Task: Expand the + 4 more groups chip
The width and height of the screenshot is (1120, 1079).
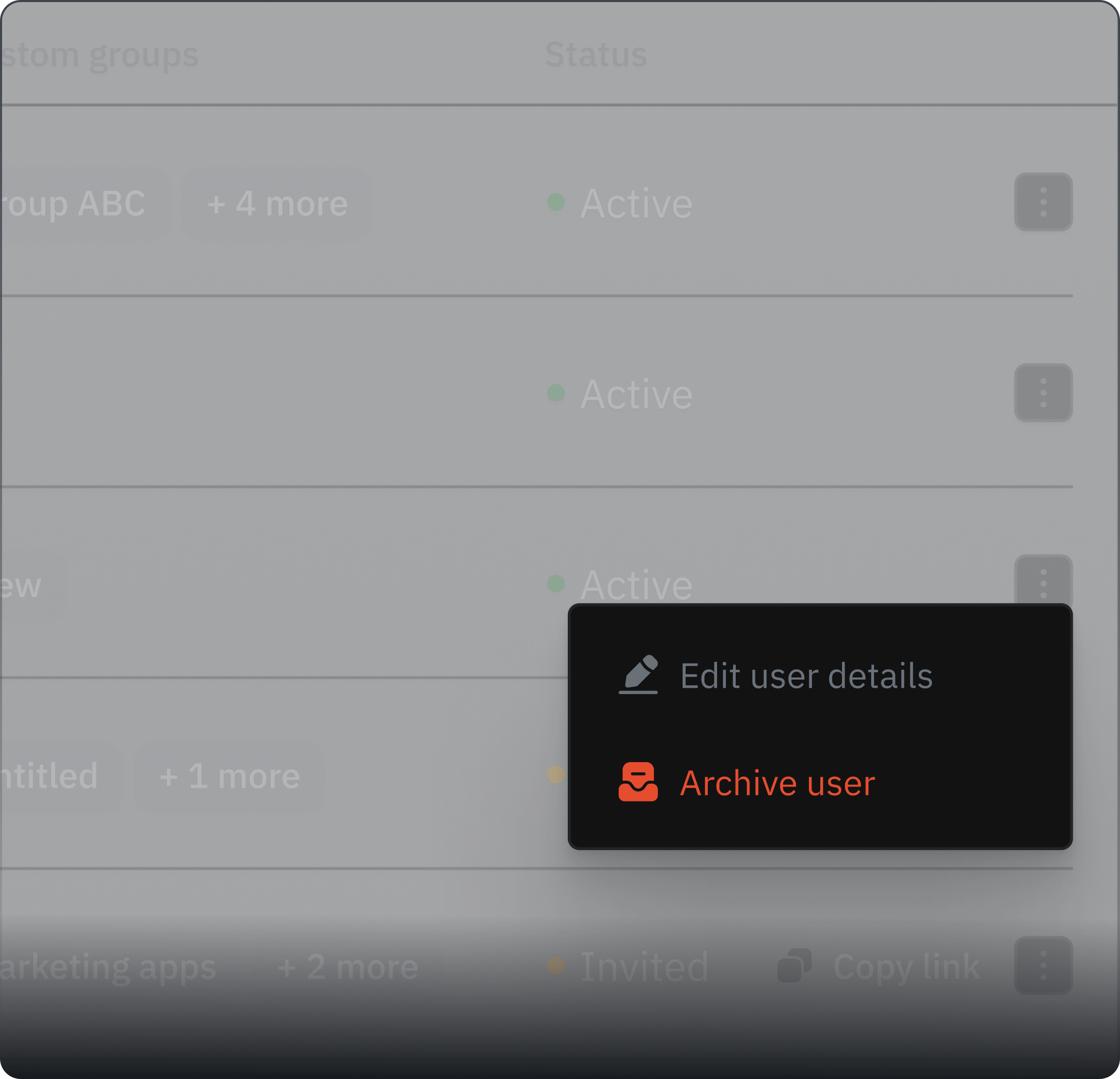Action: click(277, 203)
